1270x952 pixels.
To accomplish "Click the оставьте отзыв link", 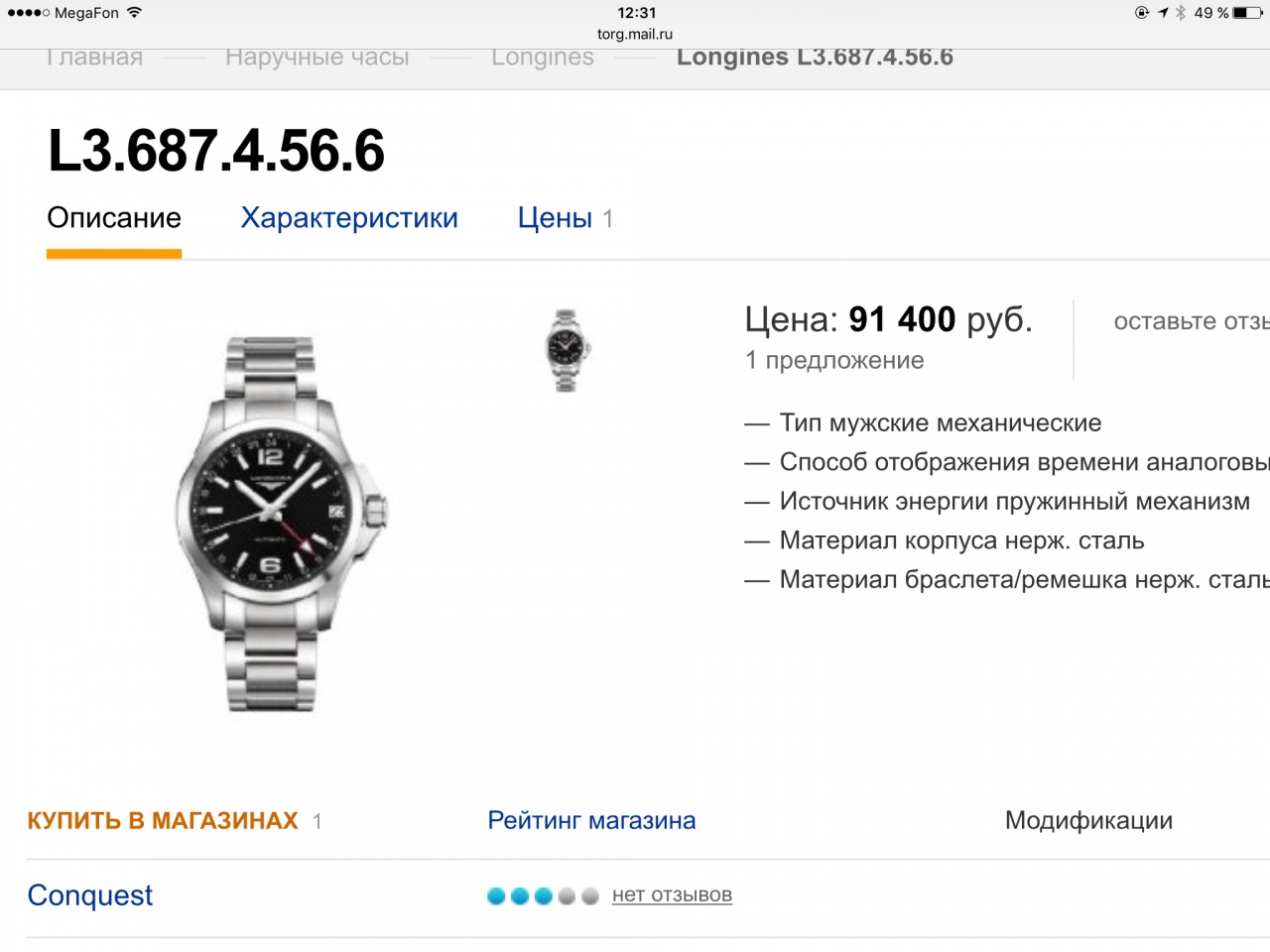I will click(x=1192, y=321).
